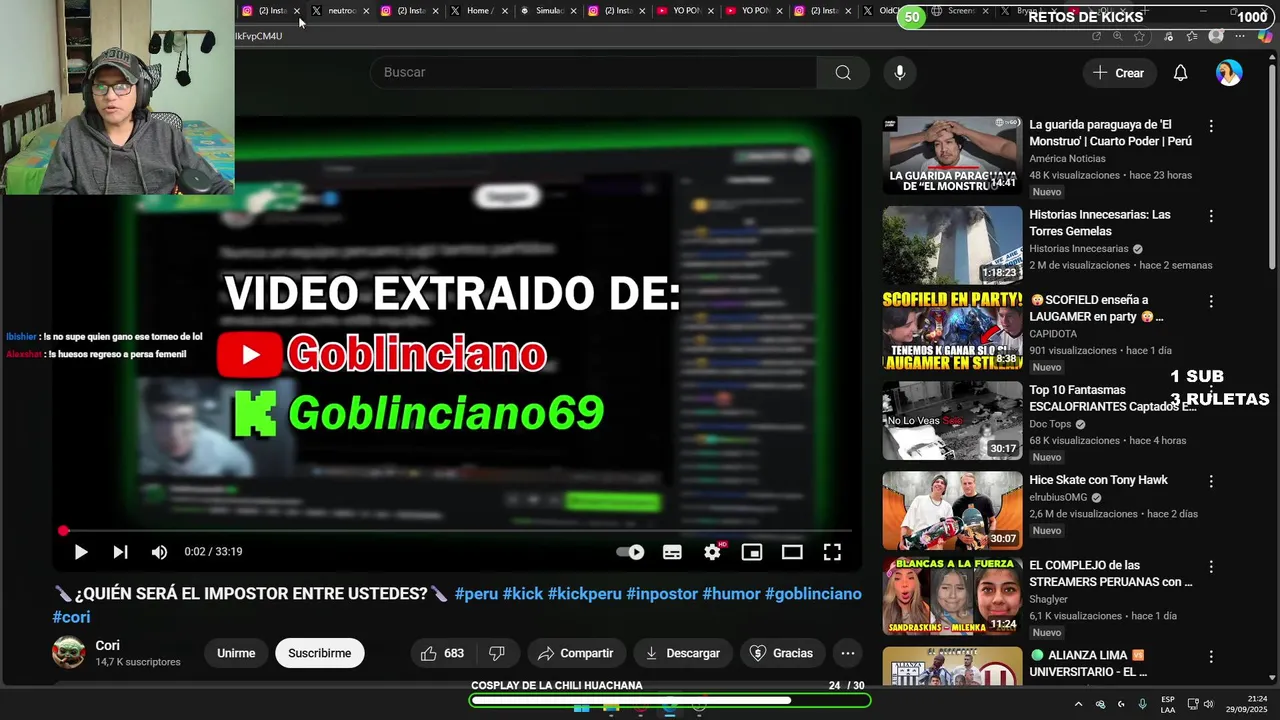The width and height of the screenshot is (1280, 720).
Task: Mute the video volume speaker icon
Action: click(x=159, y=552)
